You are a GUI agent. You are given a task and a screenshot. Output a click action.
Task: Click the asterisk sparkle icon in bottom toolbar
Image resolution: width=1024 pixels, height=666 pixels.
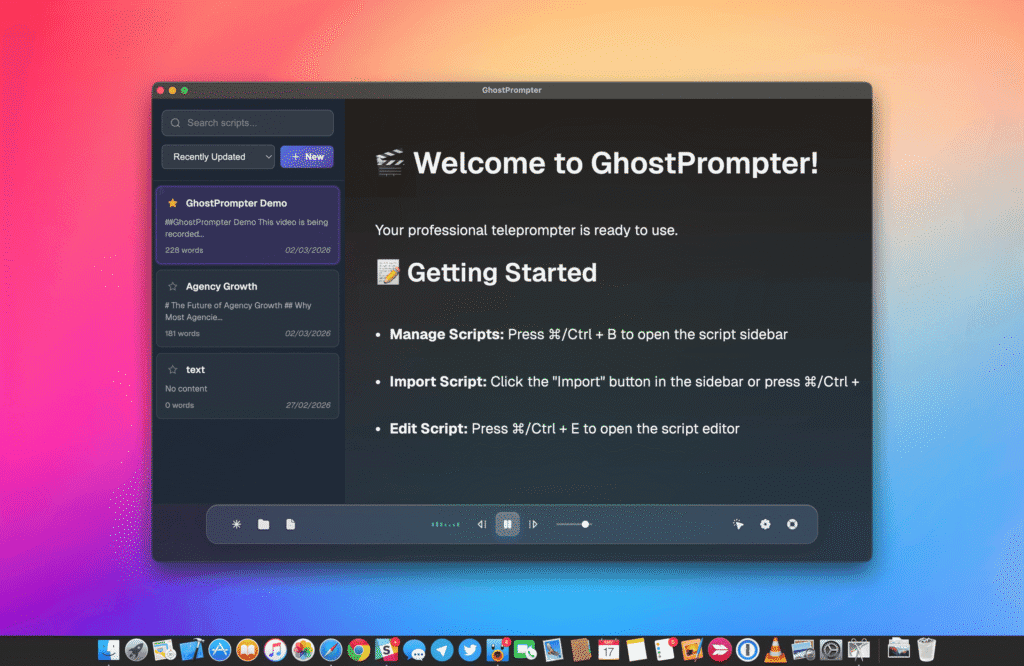point(236,524)
